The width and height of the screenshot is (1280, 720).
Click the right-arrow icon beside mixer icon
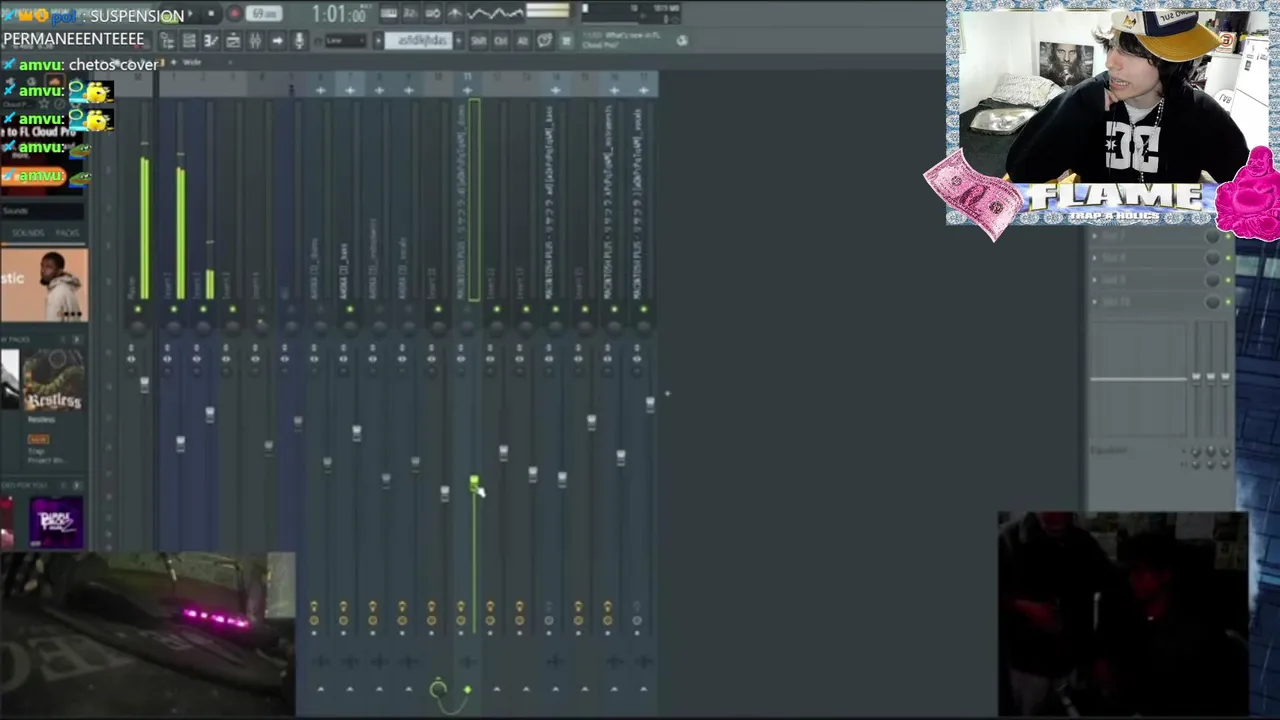pyautogui.click(x=278, y=40)
